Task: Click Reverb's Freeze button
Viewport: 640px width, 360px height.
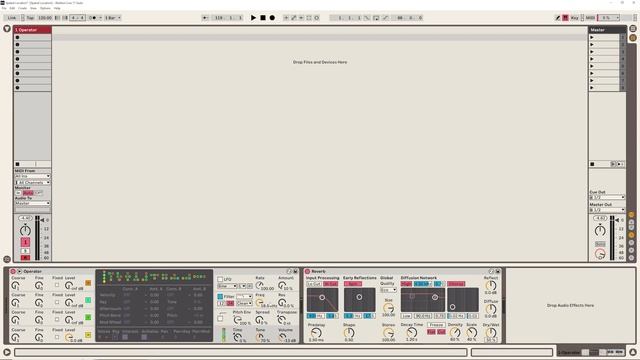Action: 436,325
